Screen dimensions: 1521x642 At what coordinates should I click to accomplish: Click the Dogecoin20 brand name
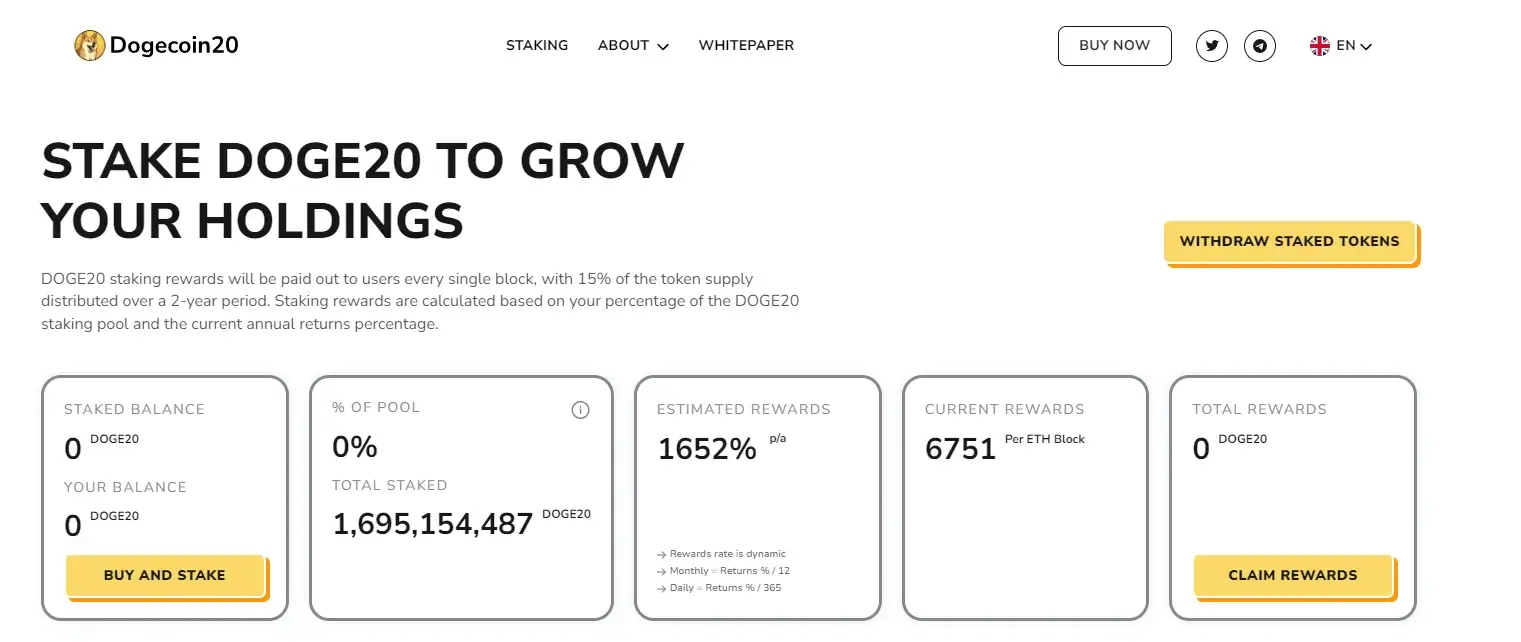(x=174, y=46)
